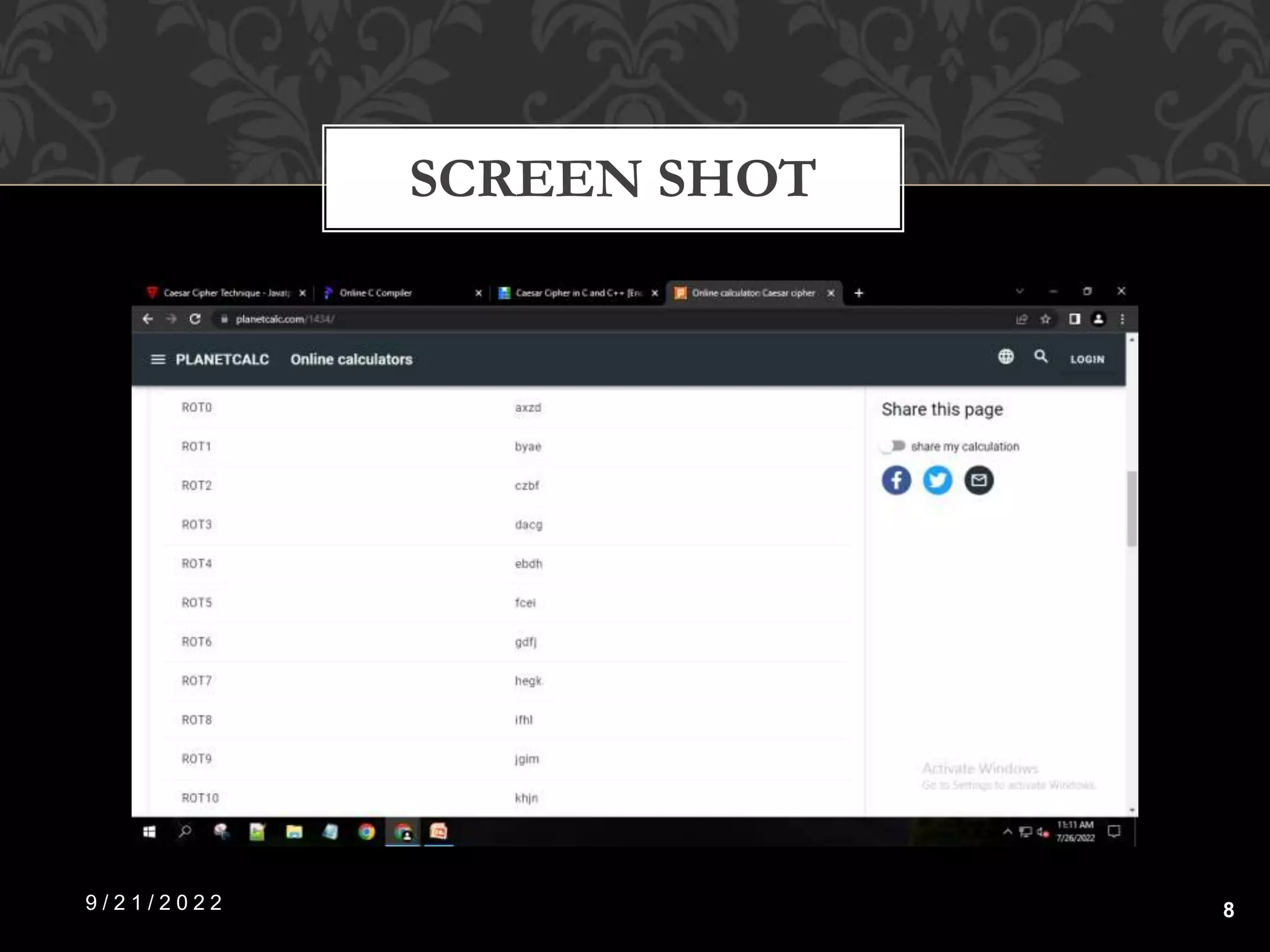The height and width of the screenshot is (952, 1270).
Task: Open a new browser tab
Action: [x=859, y=293]
